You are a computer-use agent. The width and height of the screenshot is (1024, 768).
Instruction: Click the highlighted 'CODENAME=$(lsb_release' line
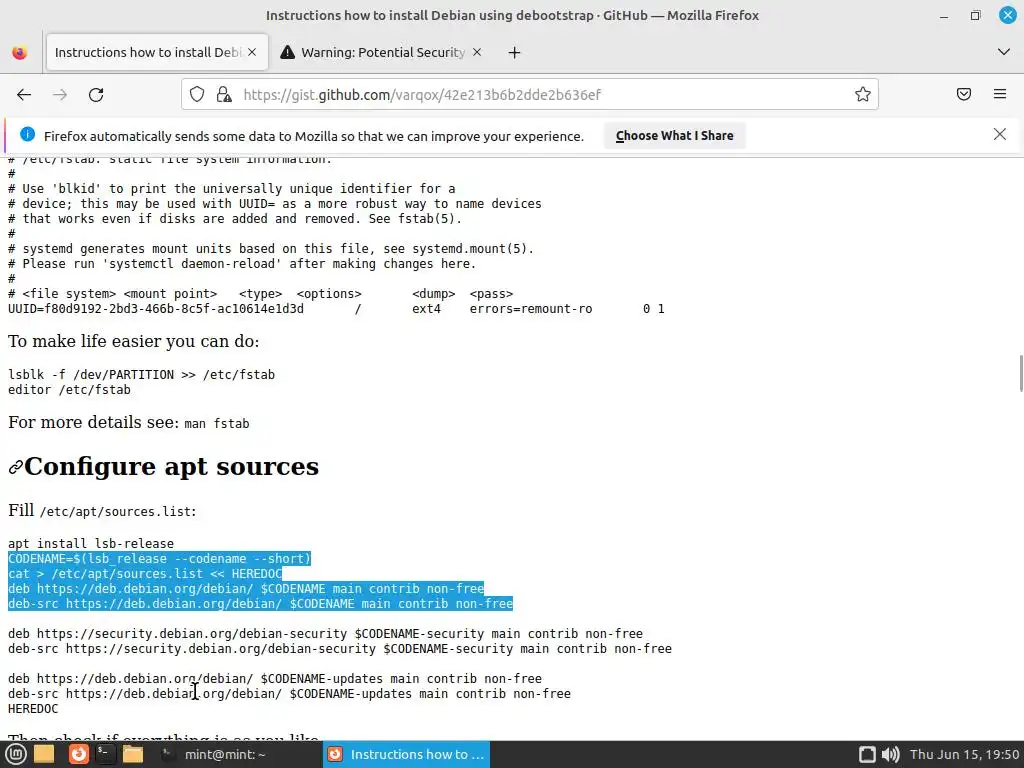159,558
